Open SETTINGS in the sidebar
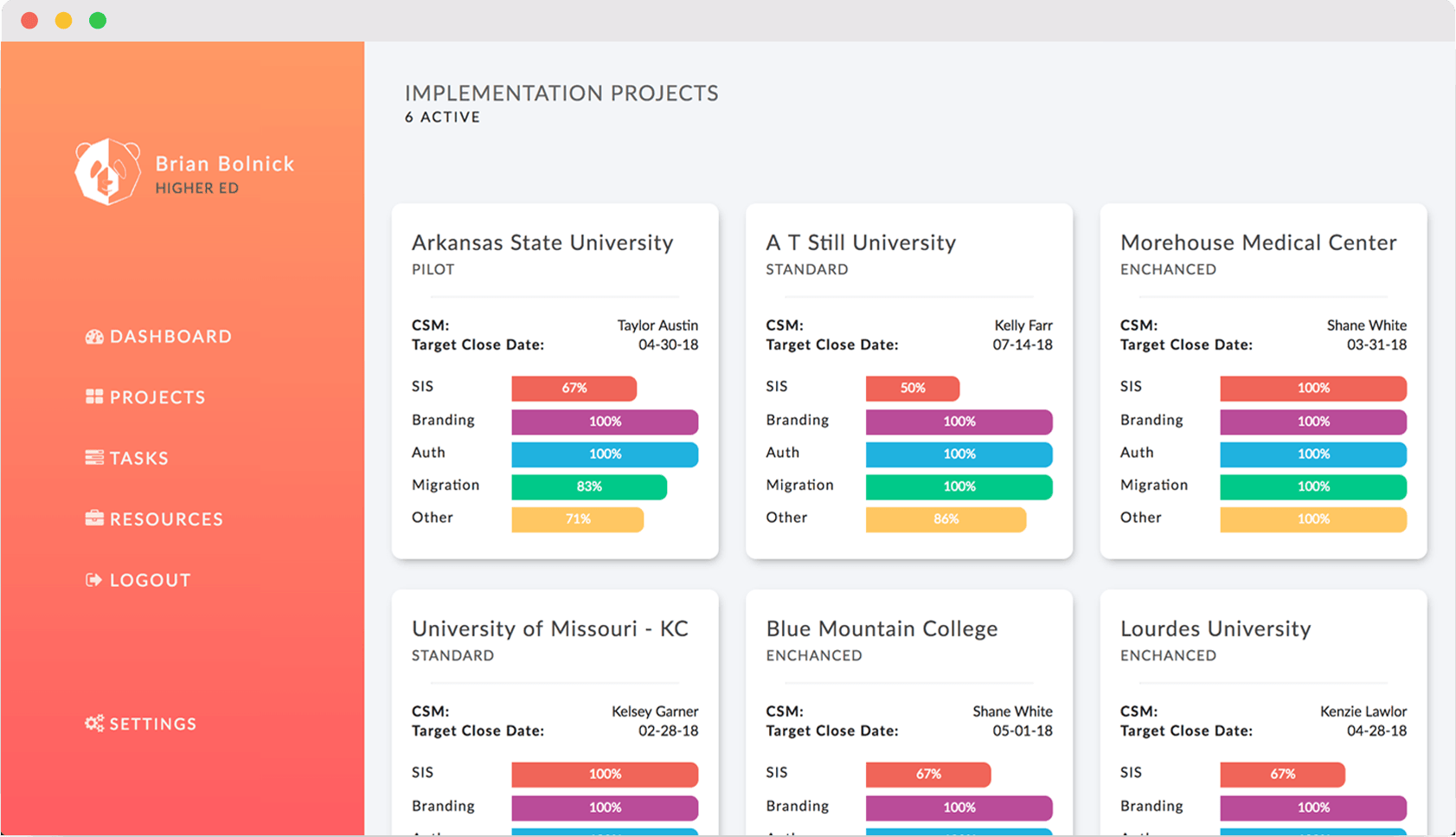Viewport: 1456px width, 837px height. coord(140,724)
